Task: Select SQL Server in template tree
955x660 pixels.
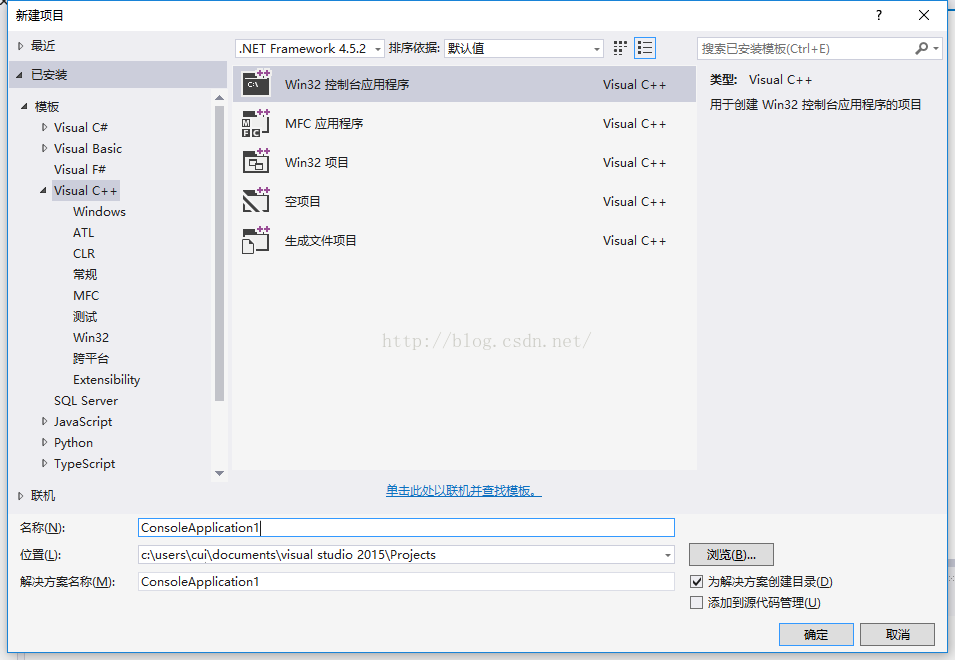Action: pyautogui.click(x=86, y=401)
